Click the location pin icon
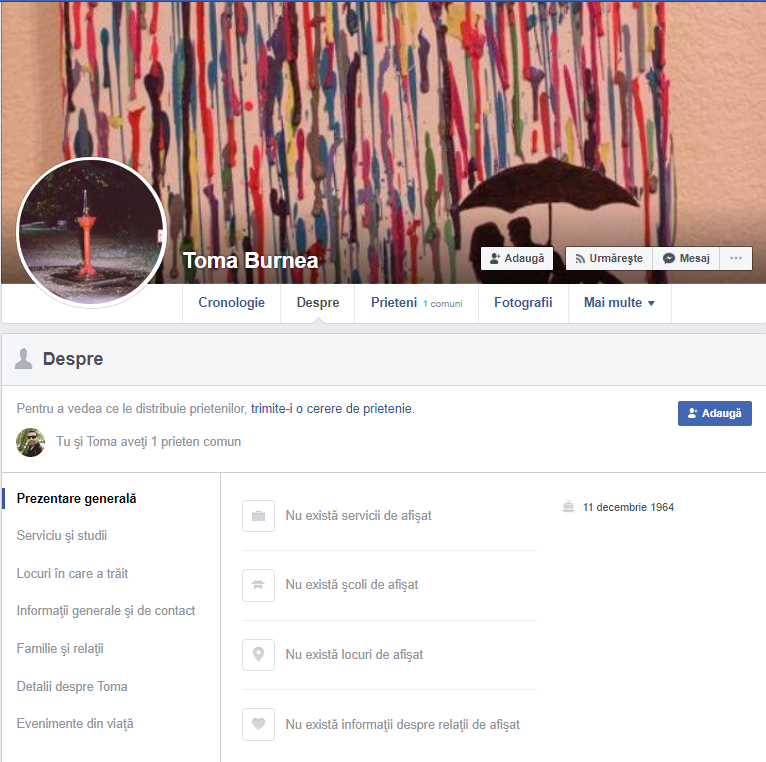 point(258,655)
